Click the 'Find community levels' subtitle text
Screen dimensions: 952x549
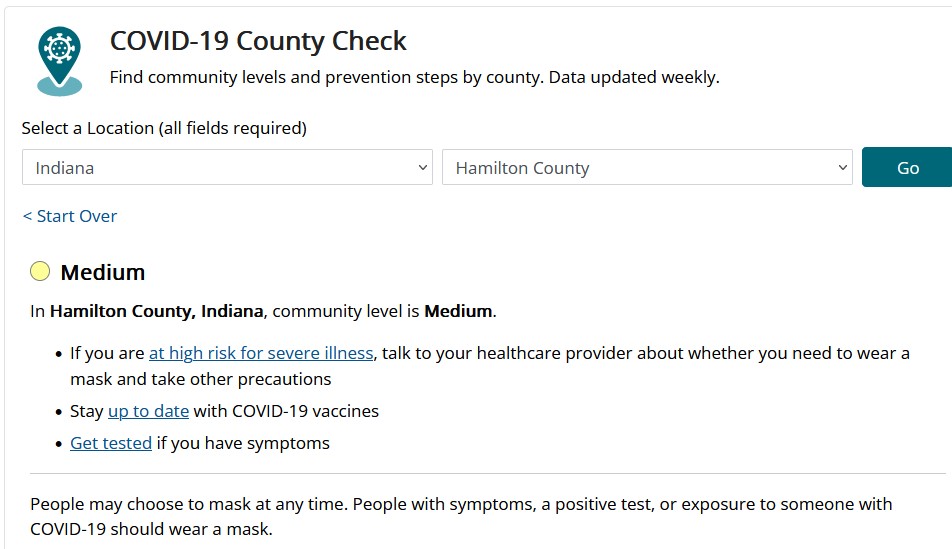click(x=415, y=77)
